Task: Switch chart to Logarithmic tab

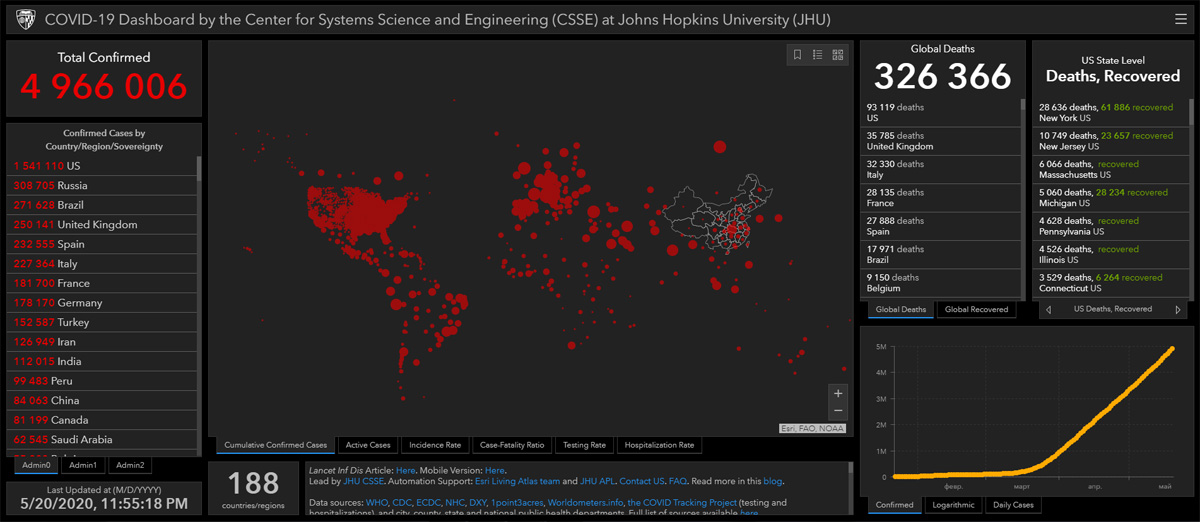Action: click(952, 505)
